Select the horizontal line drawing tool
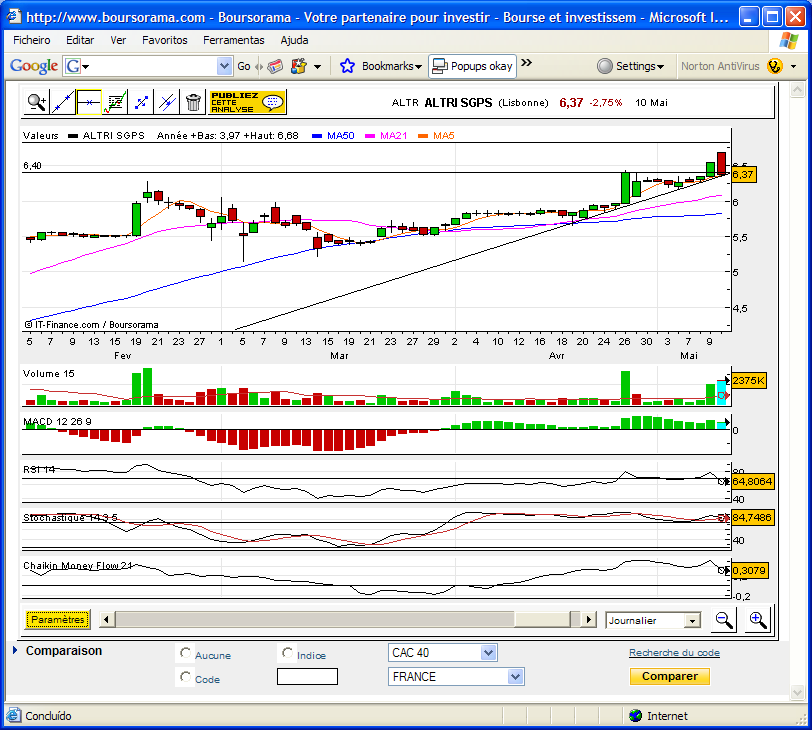Screen dimensions: 812x730 [89, 103]
